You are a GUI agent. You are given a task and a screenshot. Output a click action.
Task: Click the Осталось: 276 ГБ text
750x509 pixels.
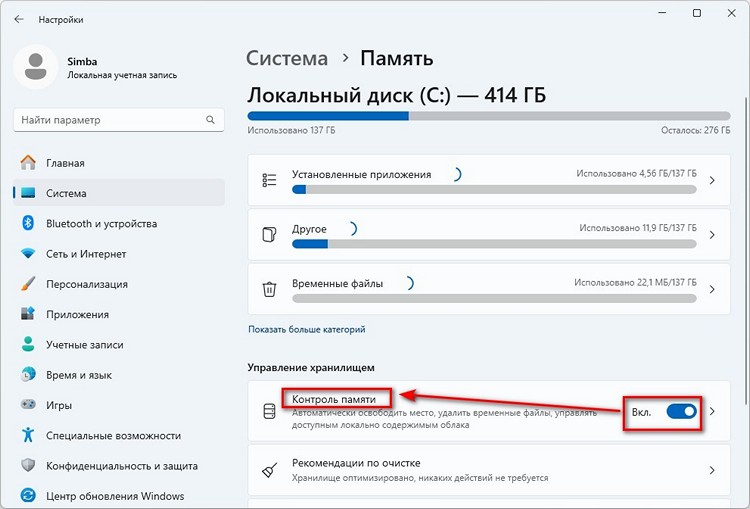tap(695, 130)
